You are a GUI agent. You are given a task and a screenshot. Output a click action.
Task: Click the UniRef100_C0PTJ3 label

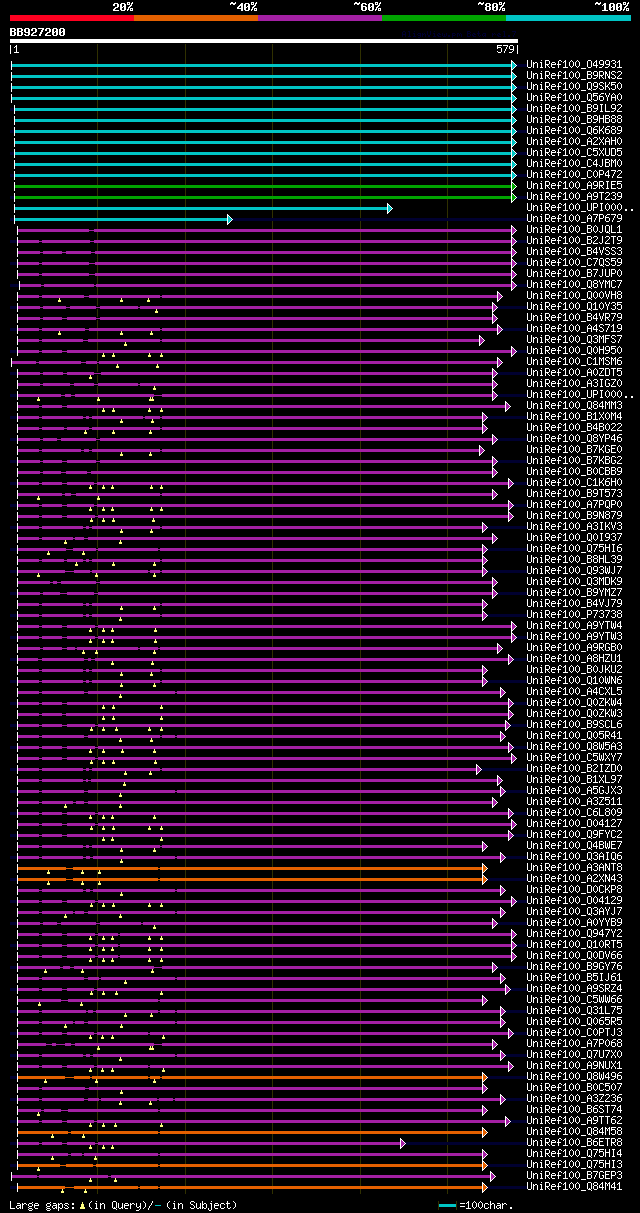tap(574, 1032)
